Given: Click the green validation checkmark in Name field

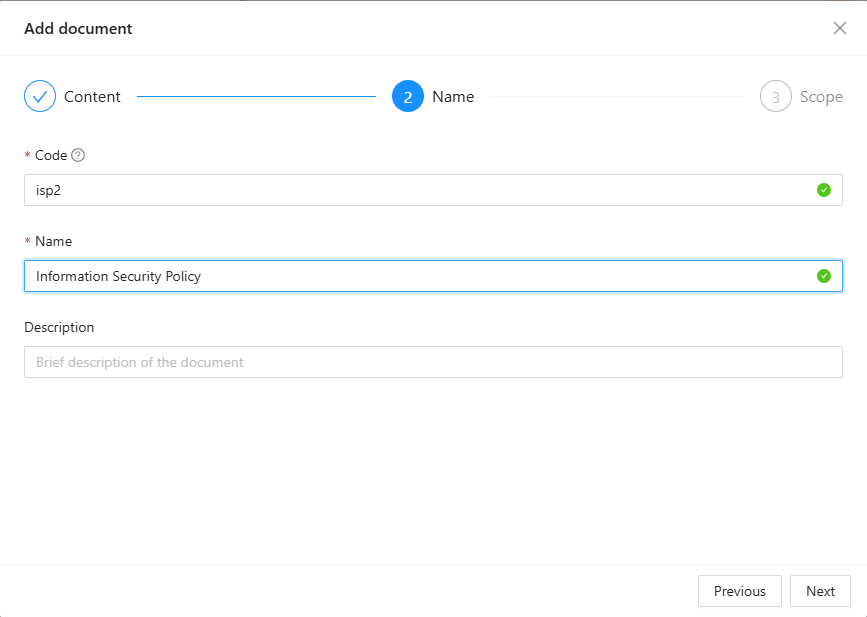Looking at the screenshot, I should (x=824, y=276).
